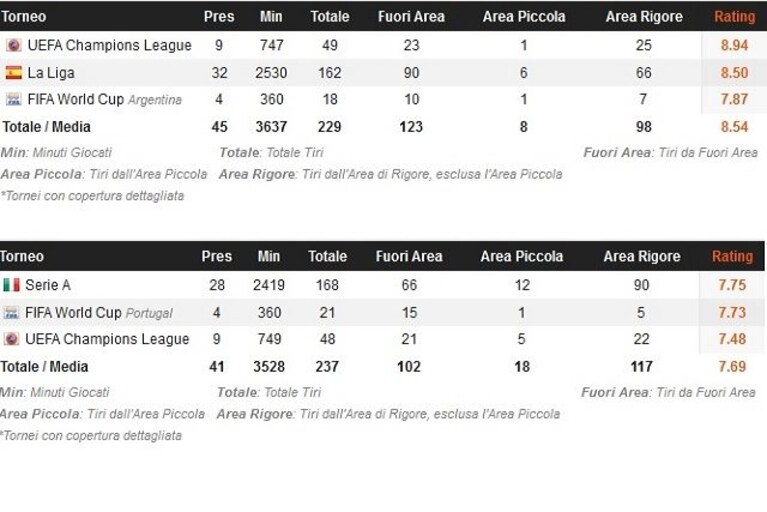
Task: Sort second table by Rating column
Action: click(x=732, y=256)
